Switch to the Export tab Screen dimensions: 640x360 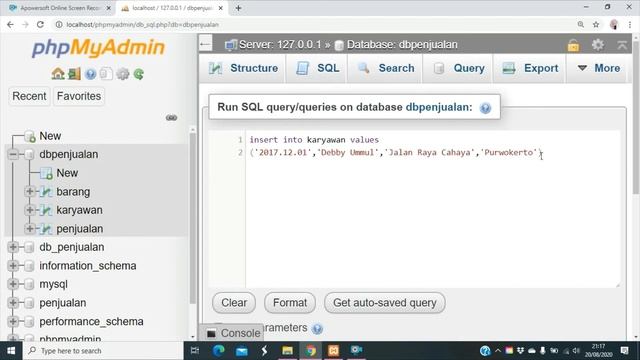(529, 68)
